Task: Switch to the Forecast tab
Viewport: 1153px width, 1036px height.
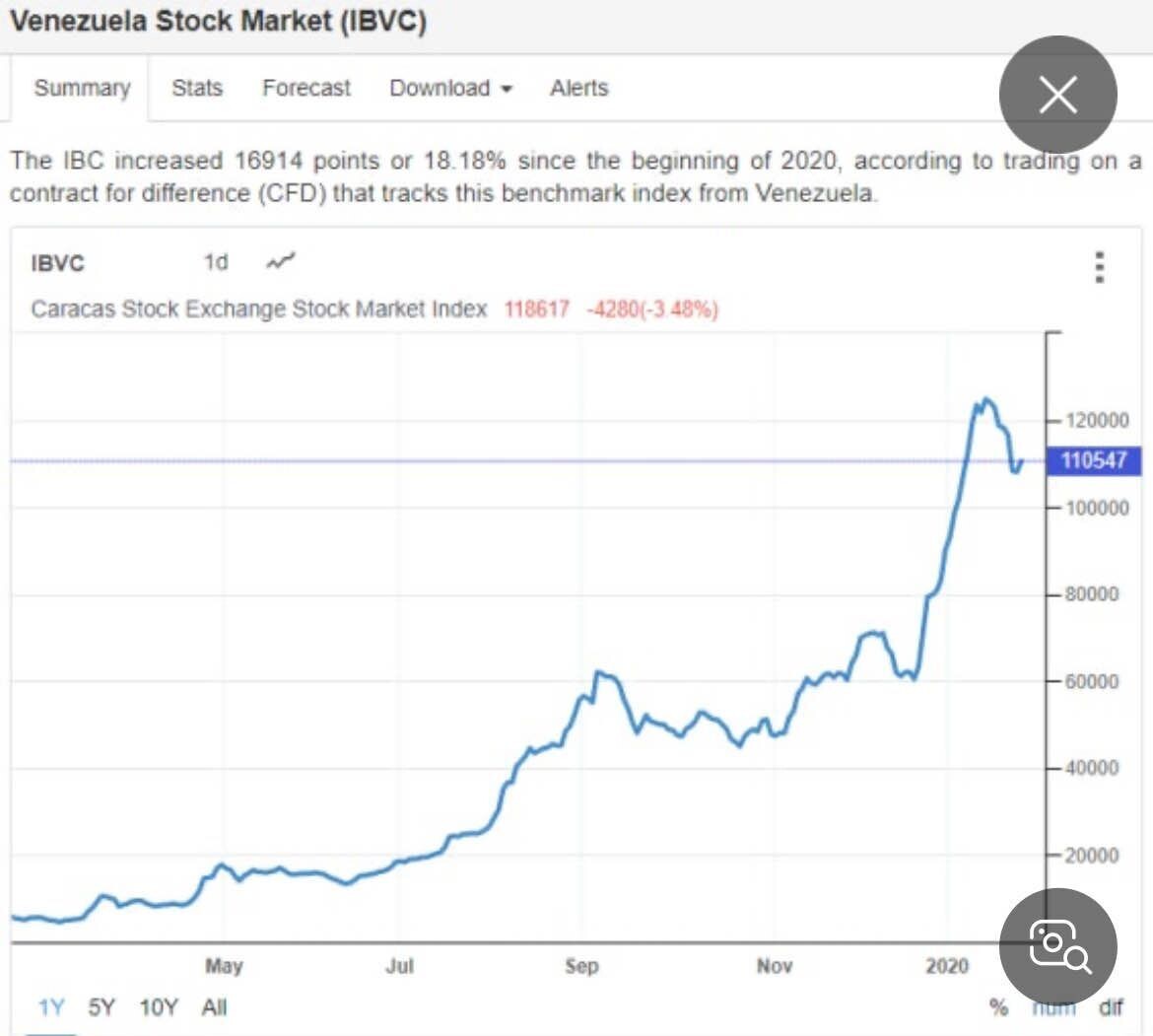Action: (x=305, y=88)
